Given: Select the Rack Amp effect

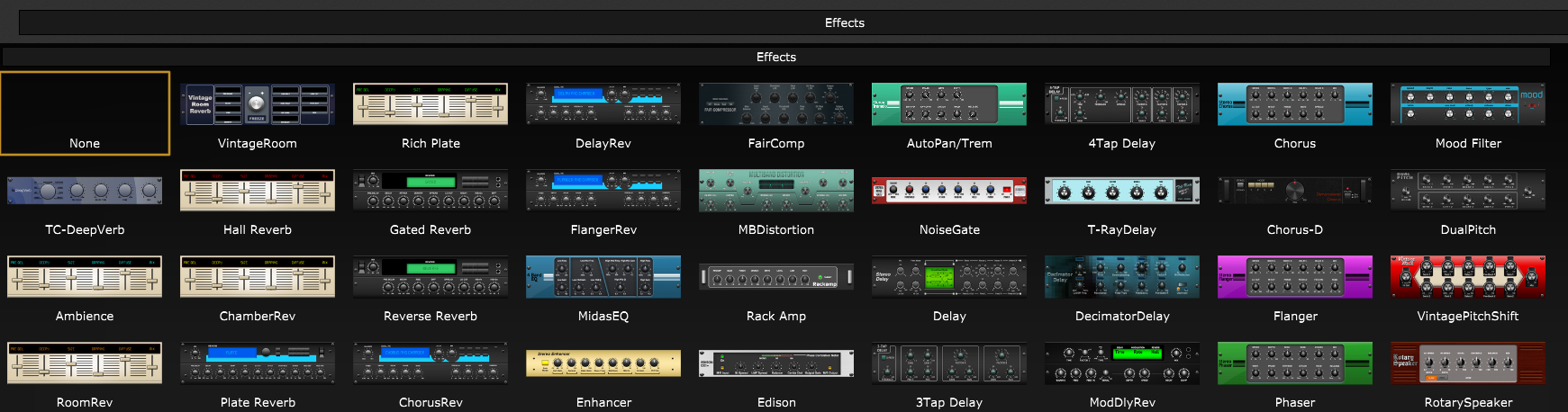Looking at the screenshot, I should point(776,286).
